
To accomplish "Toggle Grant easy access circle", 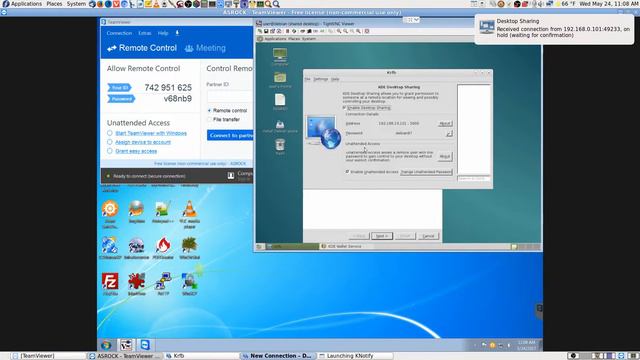I will (109, 151).
